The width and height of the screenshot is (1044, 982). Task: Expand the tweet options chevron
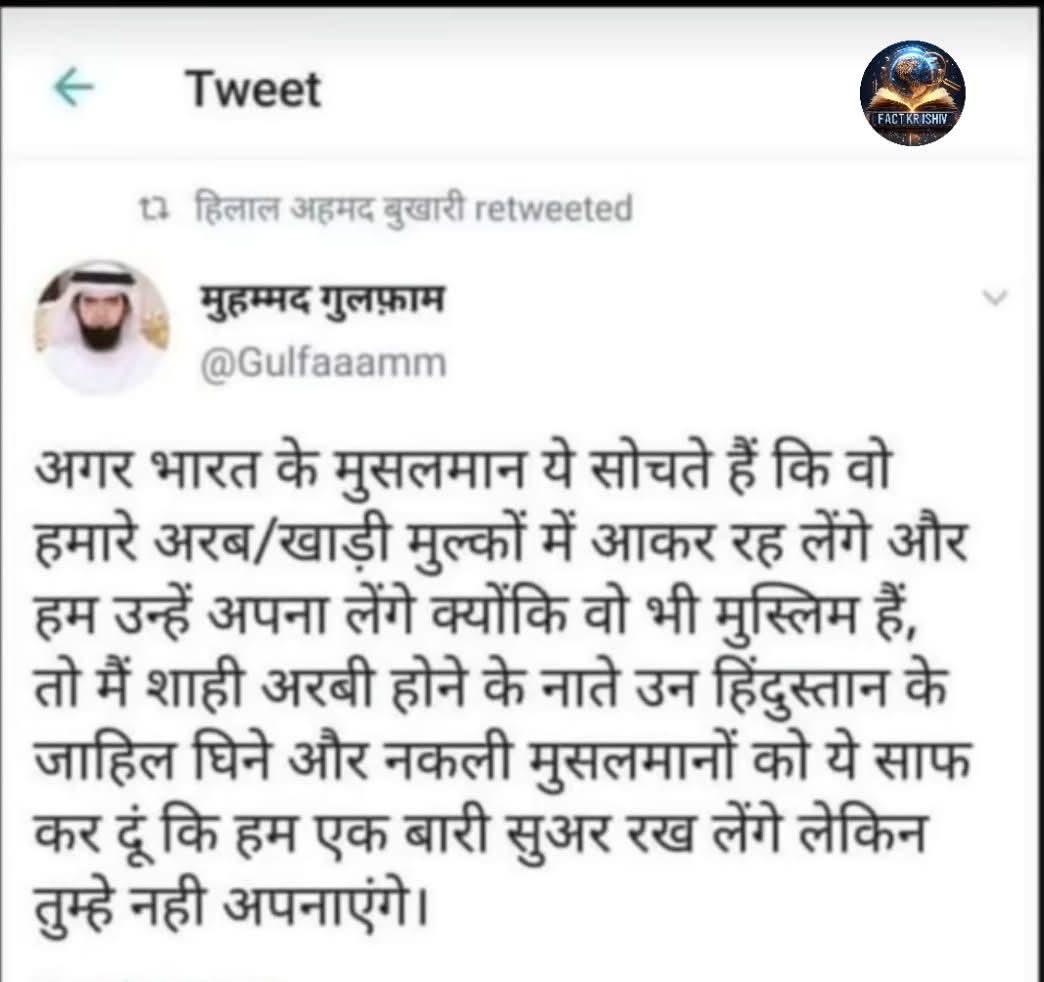point(995,297)
